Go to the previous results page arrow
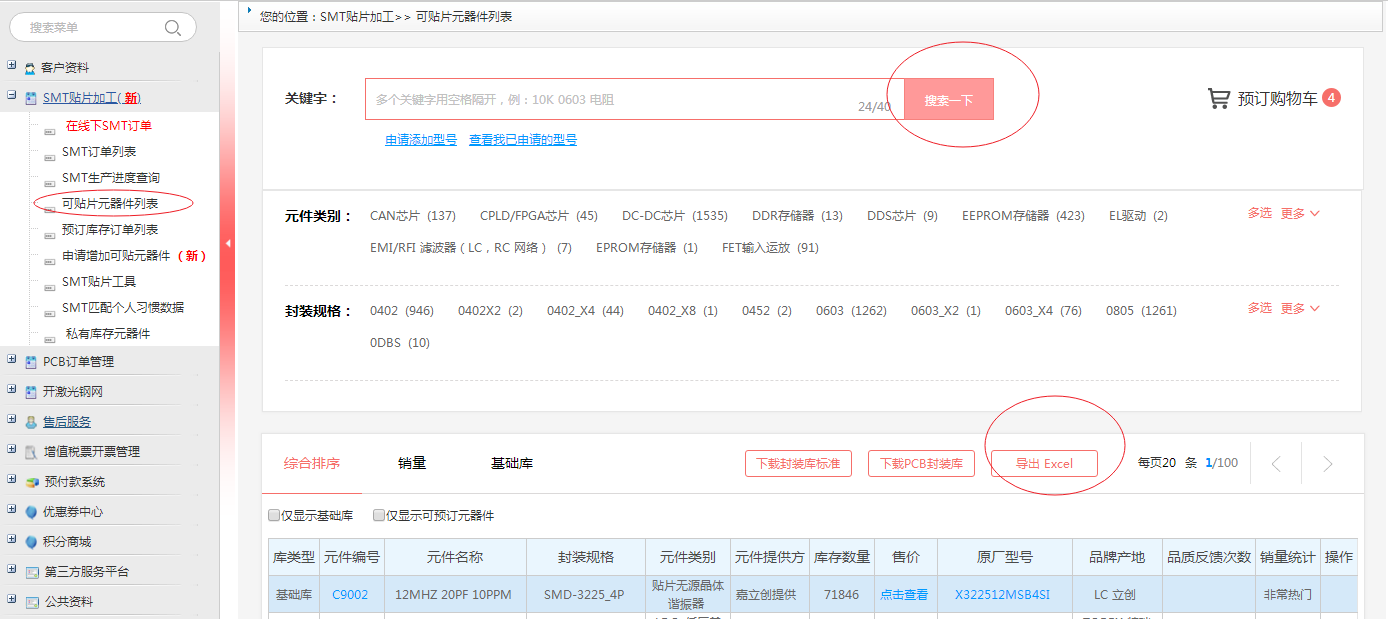The image size is (1388, 619). tap(1276, 464)
